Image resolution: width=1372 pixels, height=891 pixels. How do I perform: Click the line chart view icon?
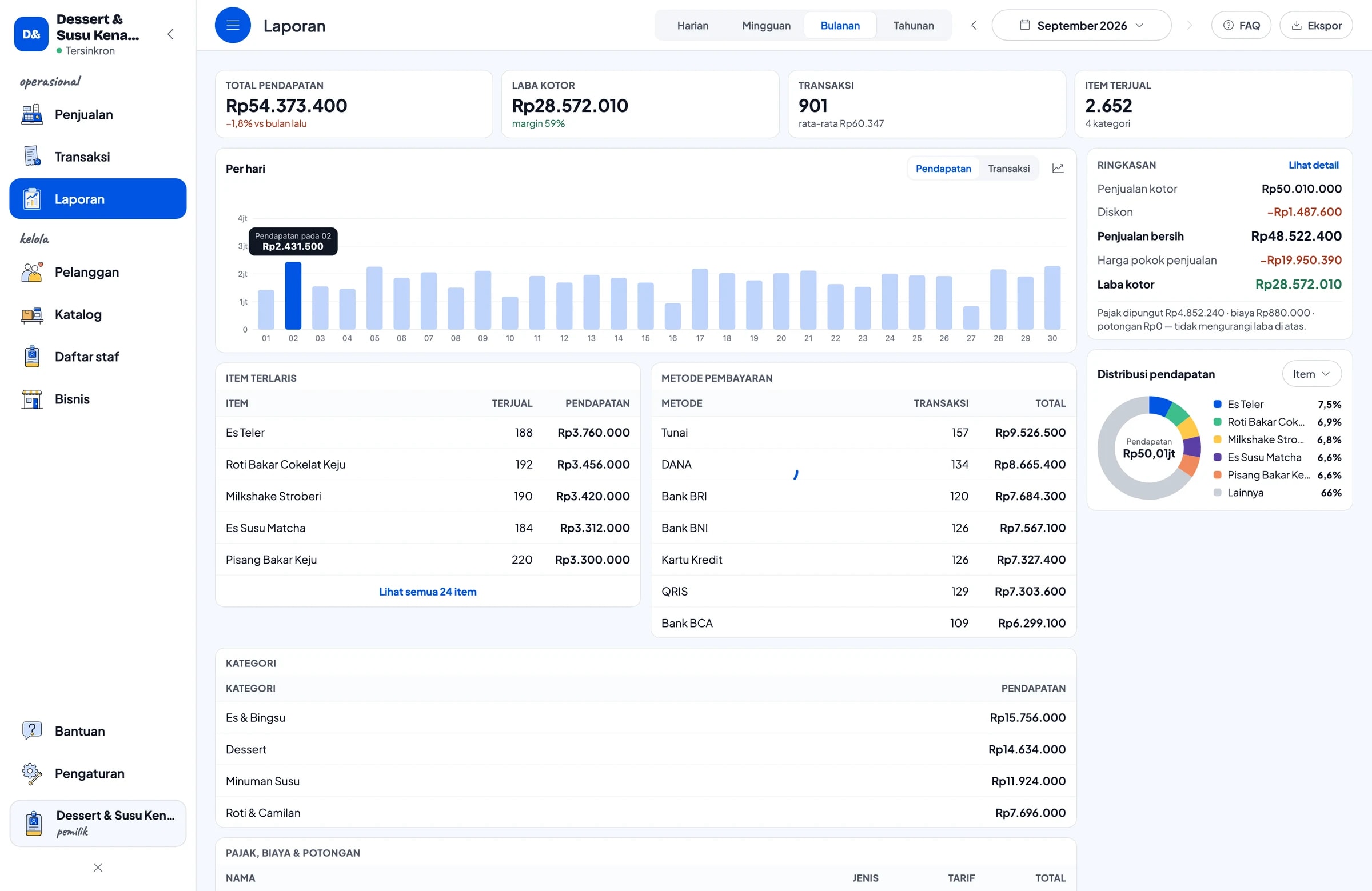coord(1058,168)
